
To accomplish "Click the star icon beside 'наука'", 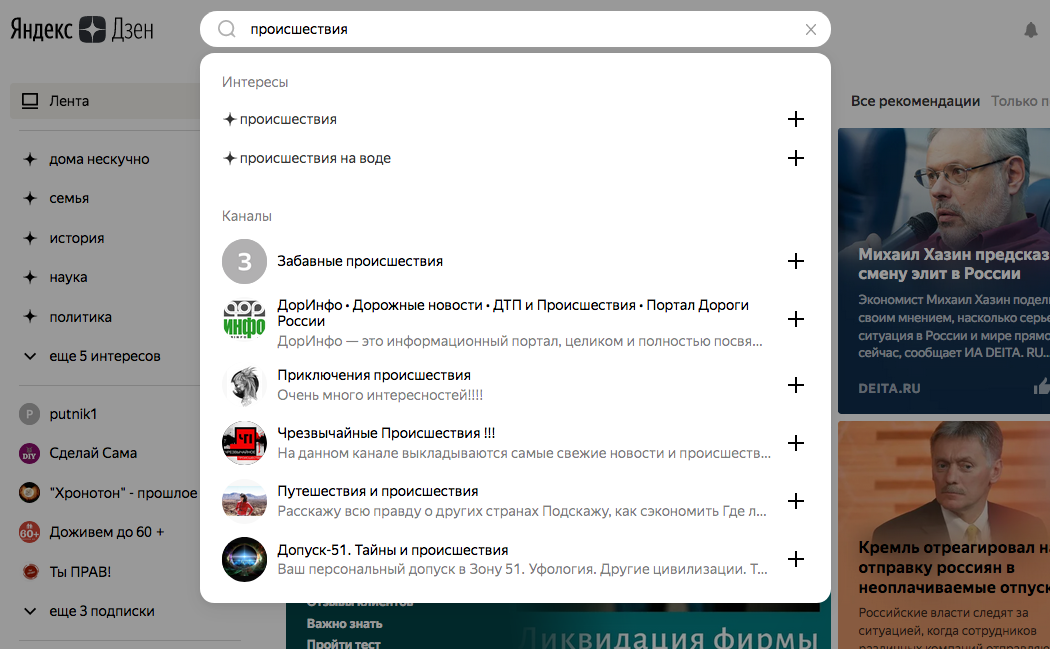I will tap(29, 277).
